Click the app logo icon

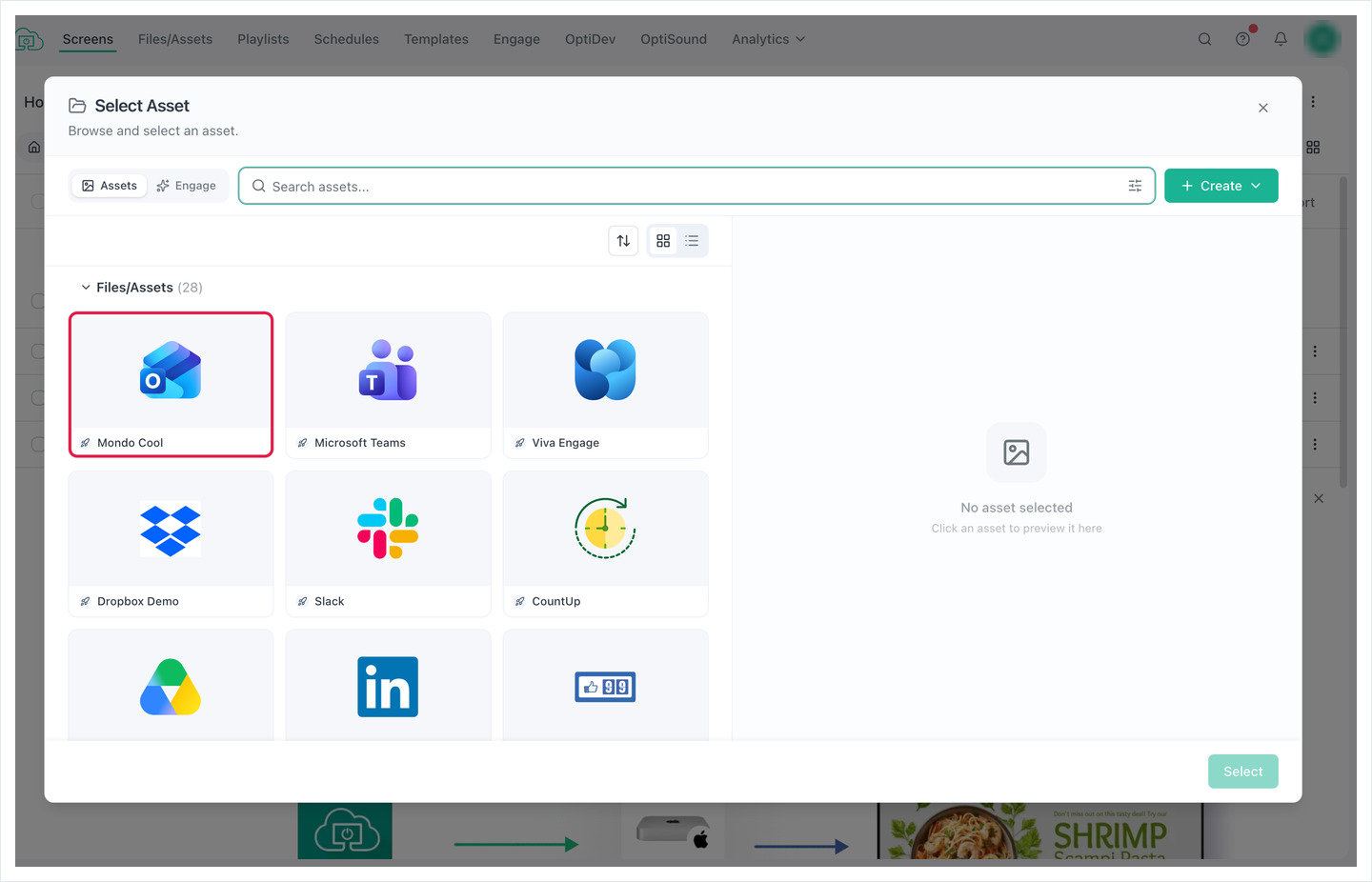coord(29,39)
